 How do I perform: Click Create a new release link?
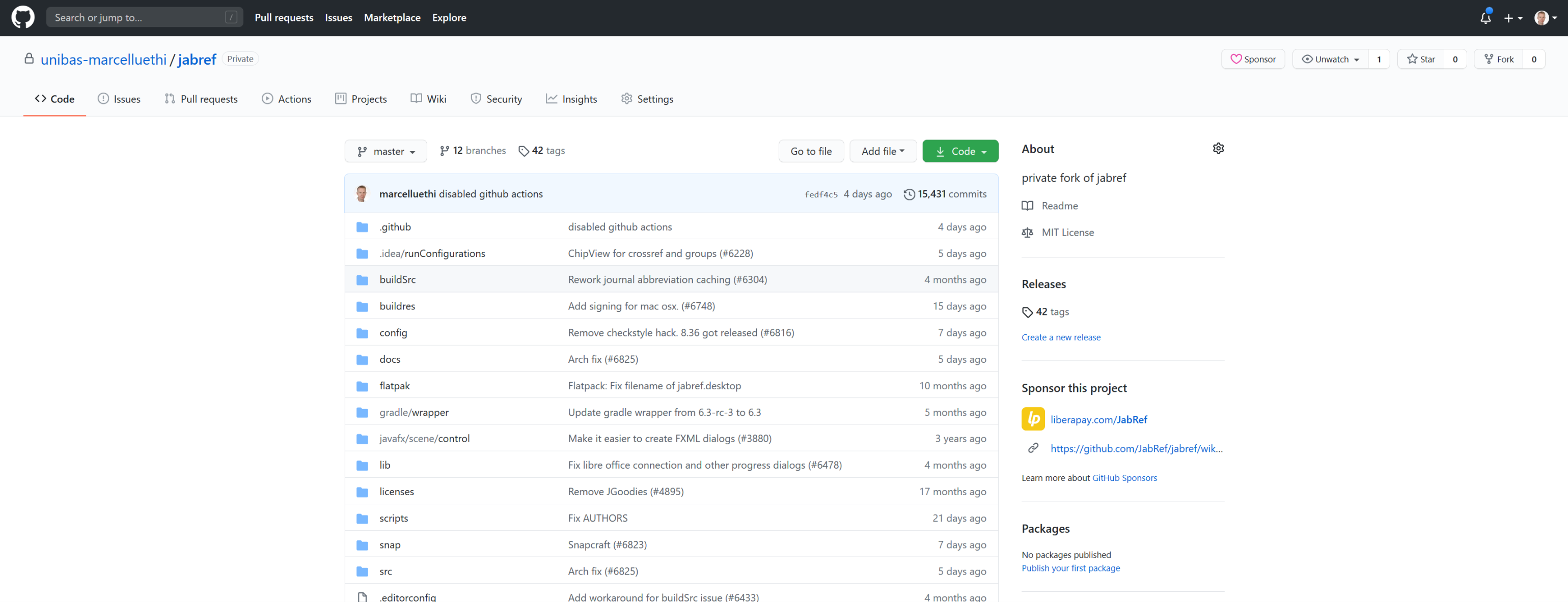tap(1061, 337)
